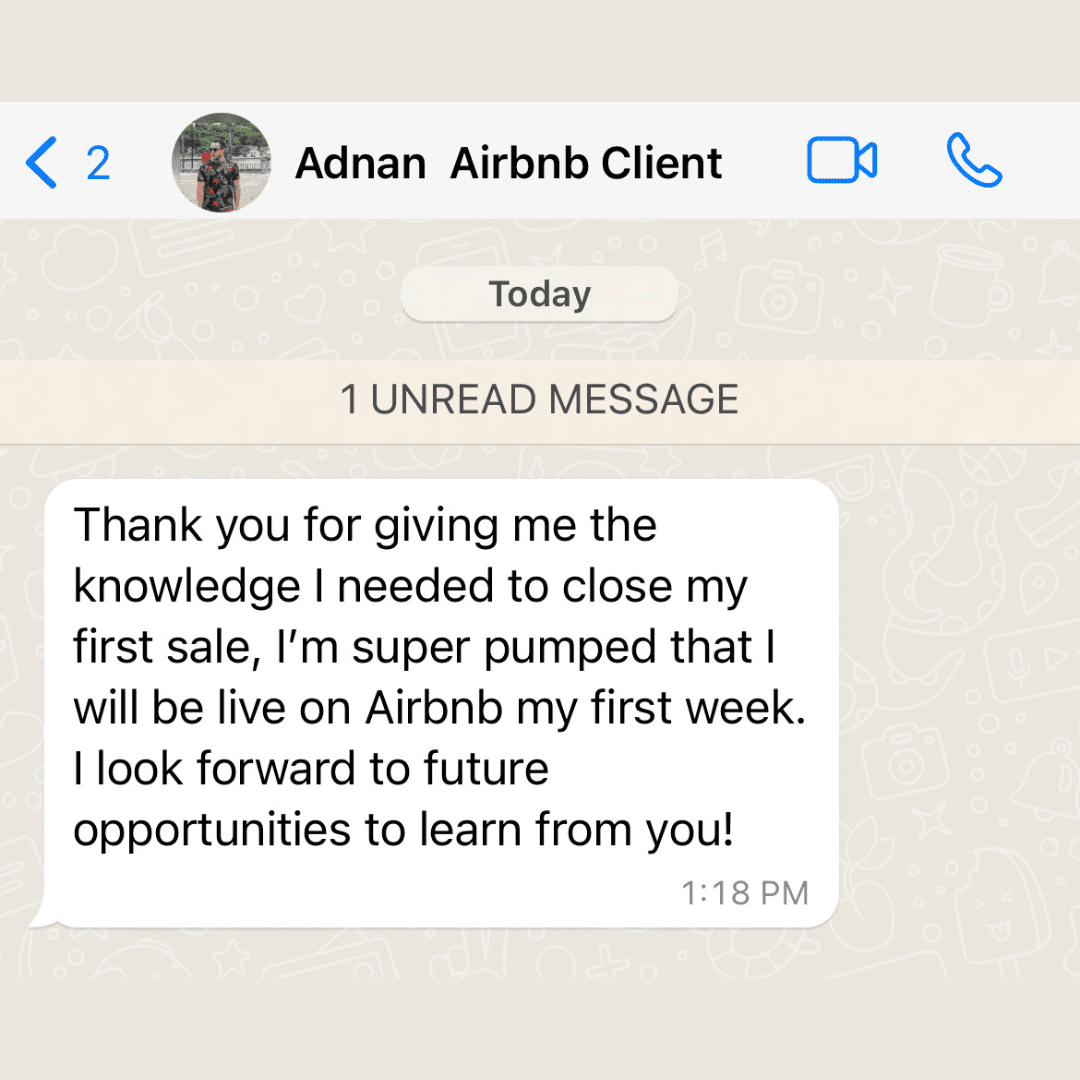
Task: Open contact info for Adnan Airbnb Client
Action: click(508, 163)
